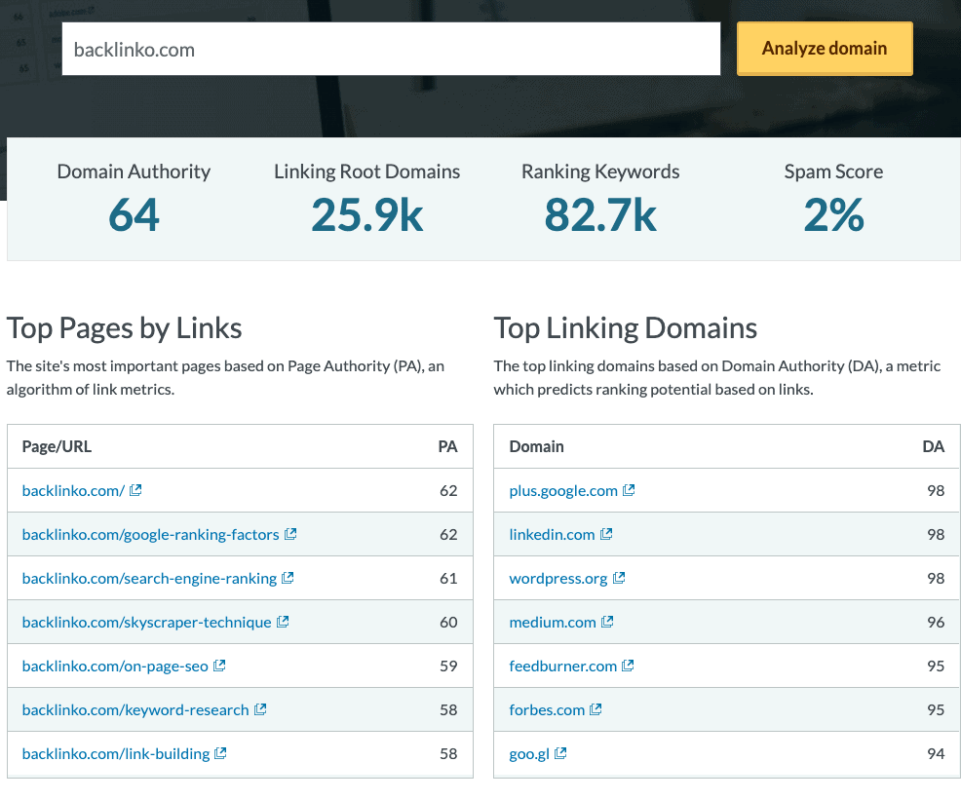
Task: Click the backlinko.com/link-building link
Action: (115, 754)
